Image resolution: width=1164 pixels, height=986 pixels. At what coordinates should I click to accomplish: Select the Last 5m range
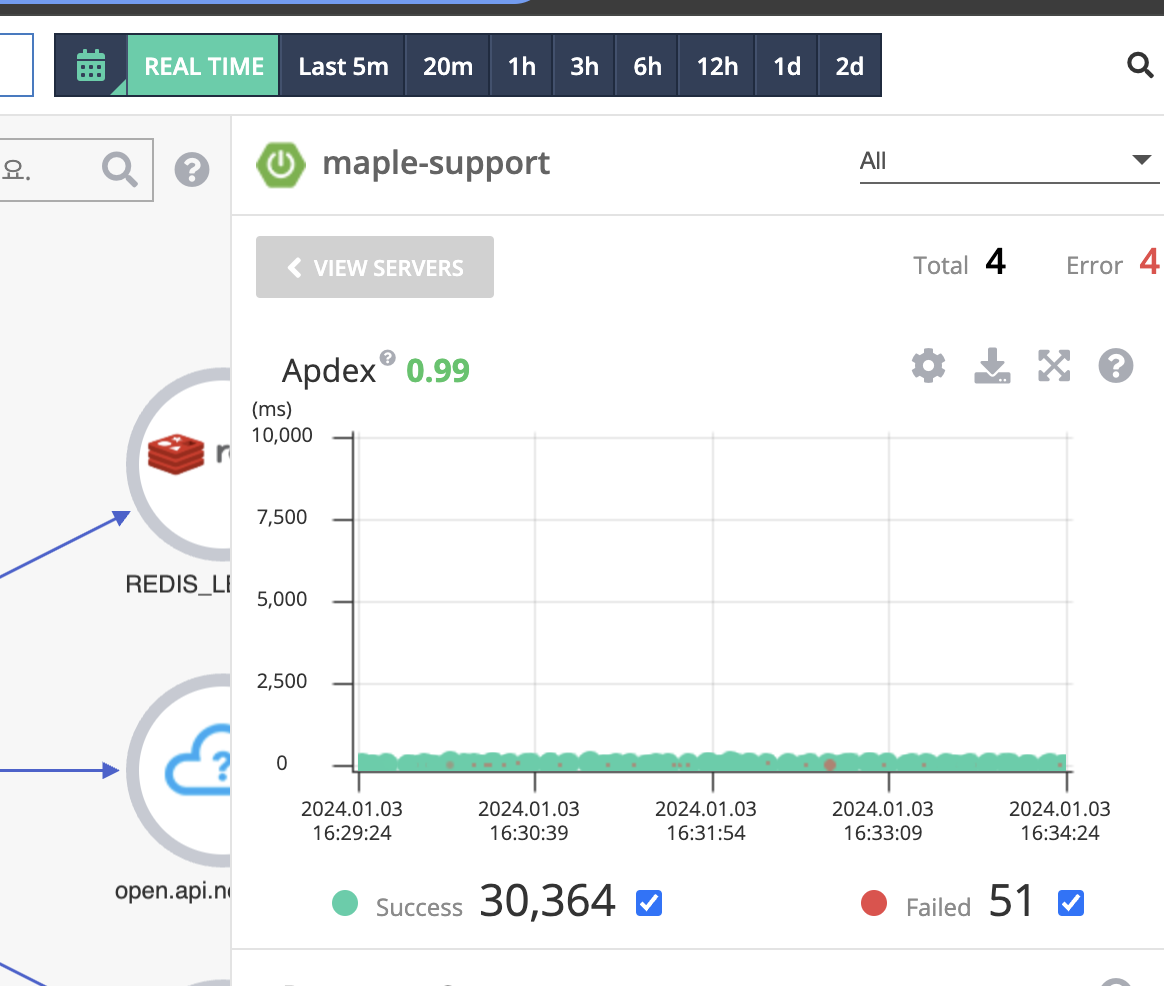[343, 65]
